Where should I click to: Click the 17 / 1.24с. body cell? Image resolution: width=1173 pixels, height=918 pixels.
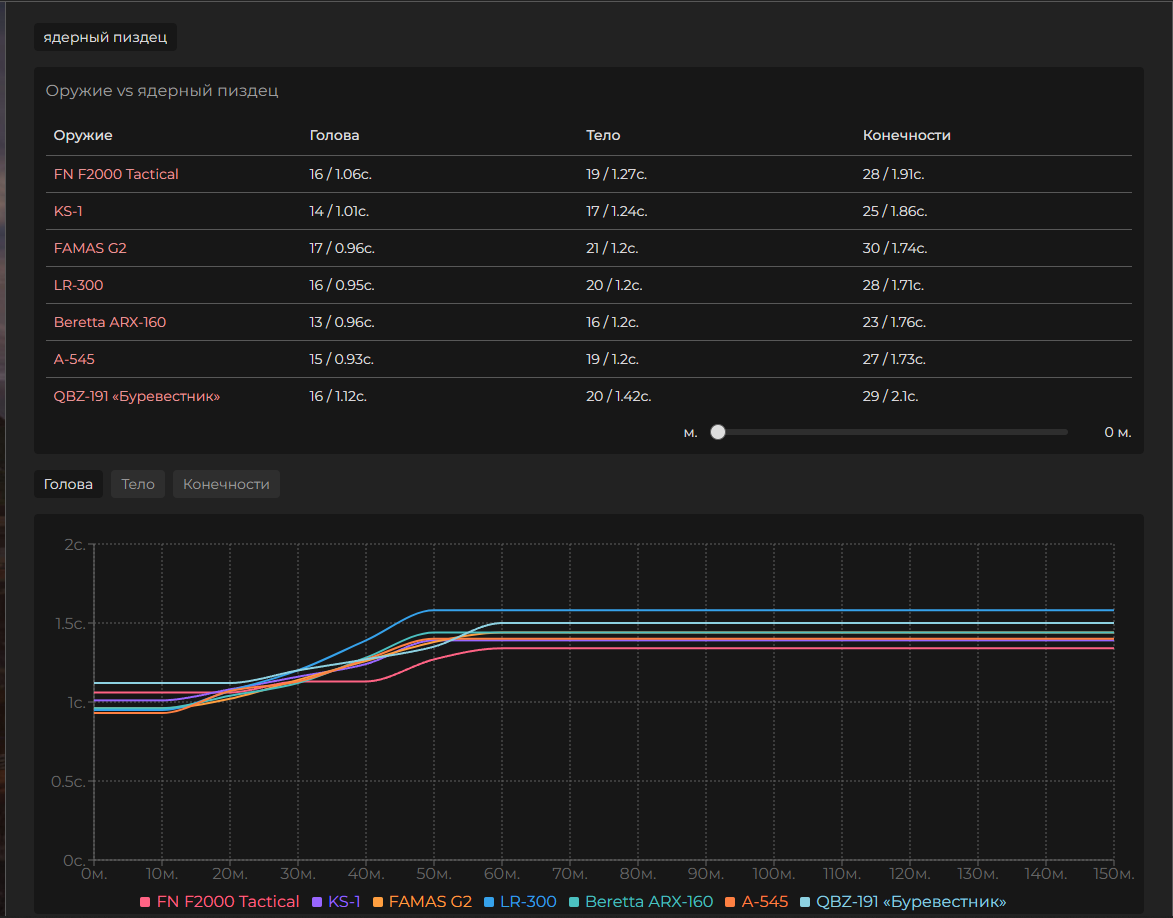point(616,211)
